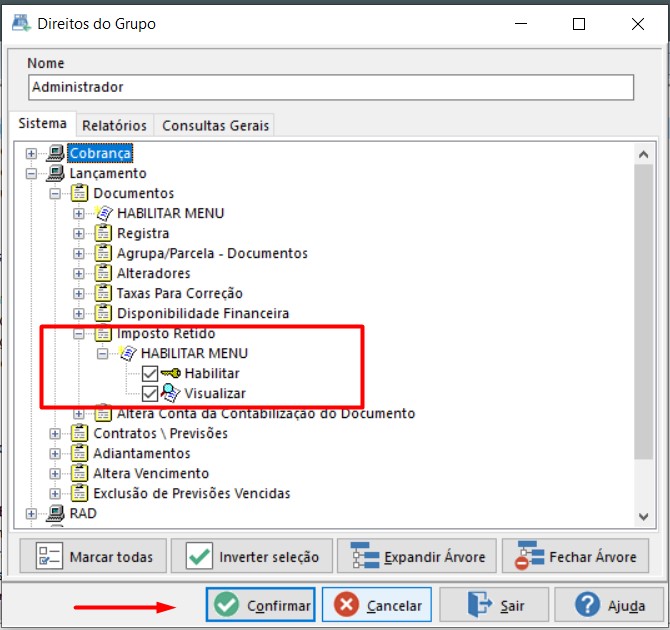Click the Altera Vencimento clipboard icon
The width and height of the screenshot is (670, 630).
coord(79,473)
